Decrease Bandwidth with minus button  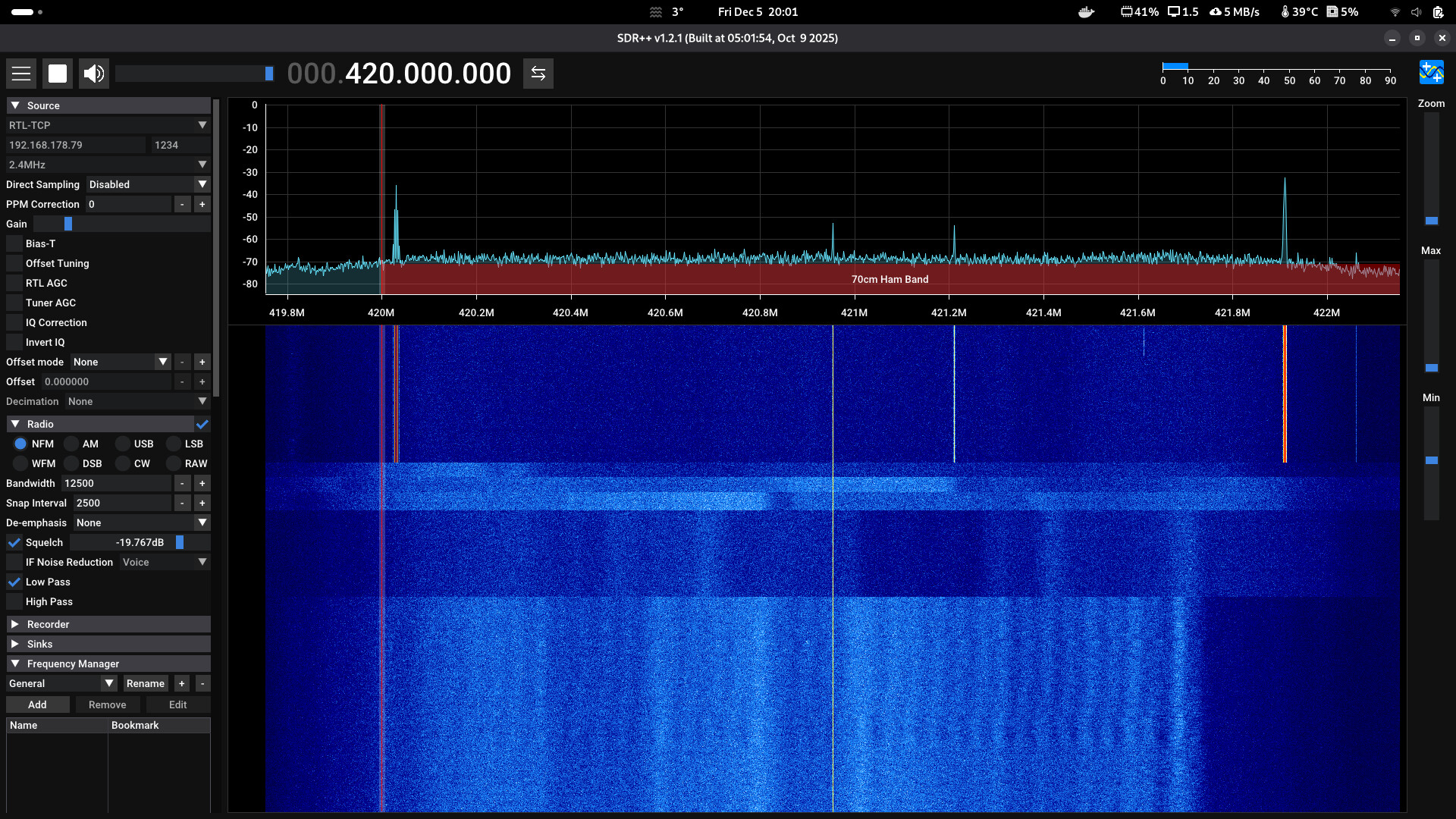pyautogui.click(x=182, y=484)
